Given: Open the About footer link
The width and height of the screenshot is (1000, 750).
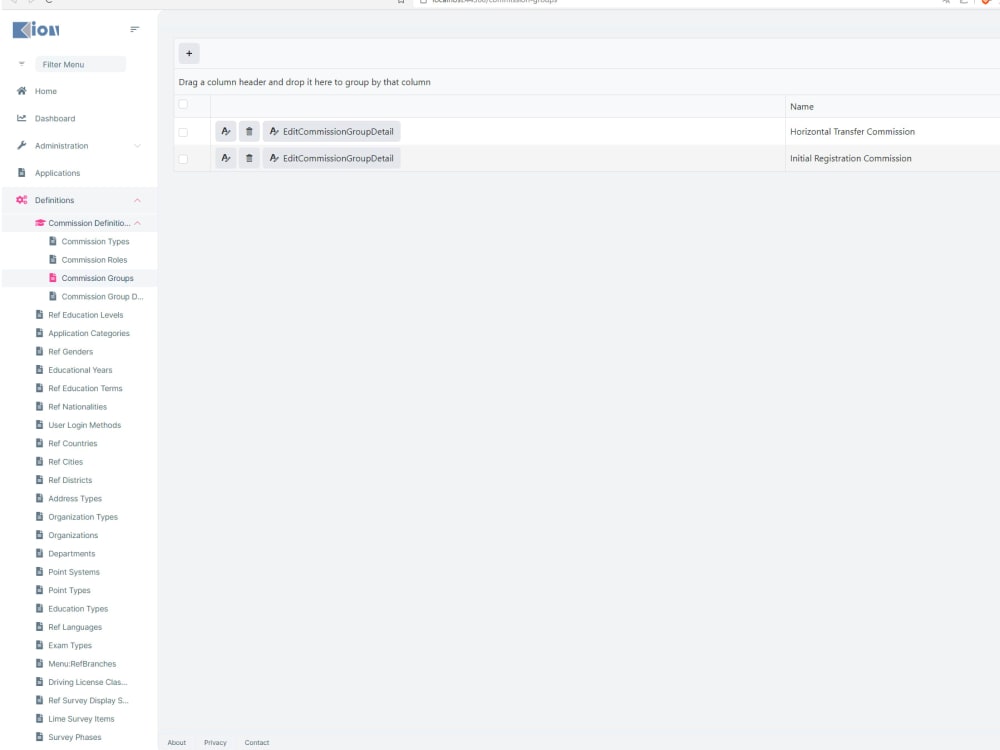Looking at the screenshot, I should [x=177, y=742].
